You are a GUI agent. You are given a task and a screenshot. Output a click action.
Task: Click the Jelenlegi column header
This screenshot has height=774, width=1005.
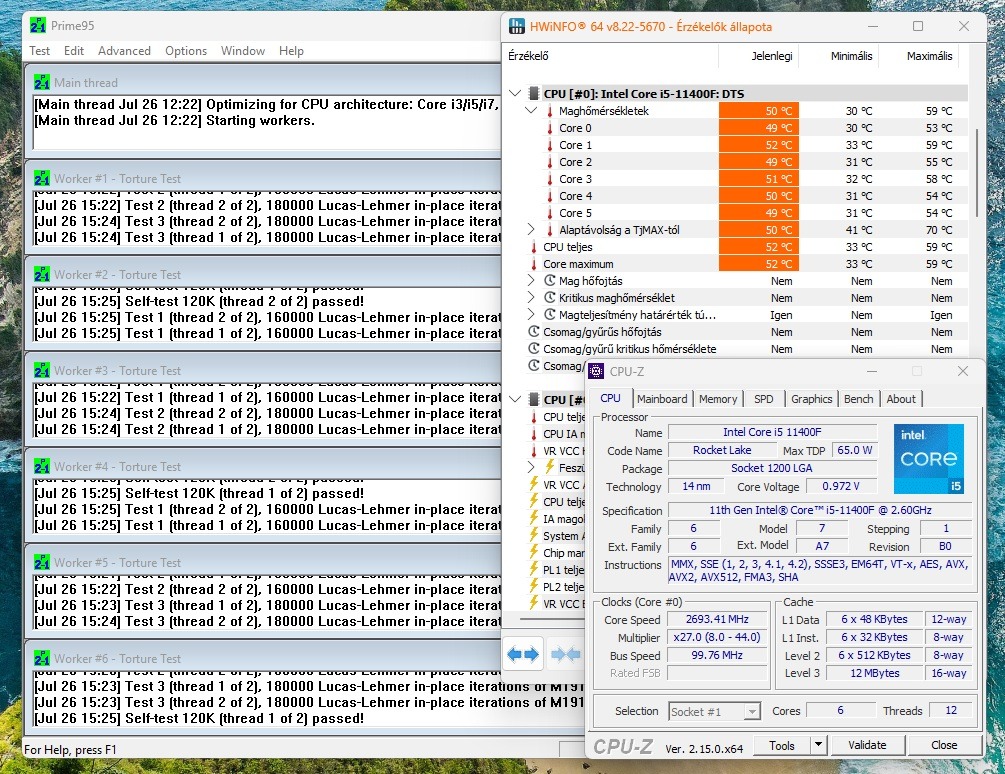point(759,56)
